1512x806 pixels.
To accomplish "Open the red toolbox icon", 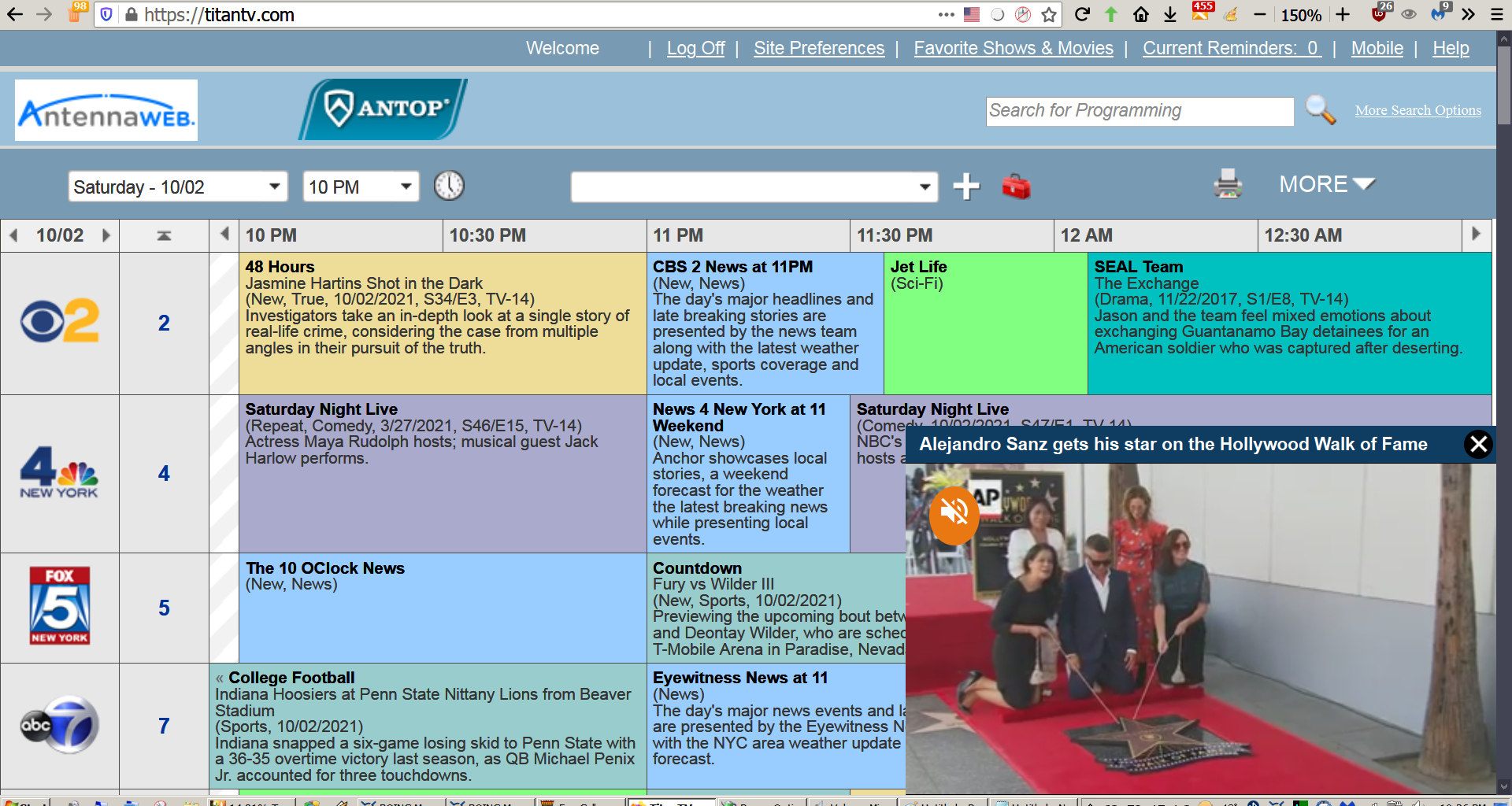I will [1016, 187].
